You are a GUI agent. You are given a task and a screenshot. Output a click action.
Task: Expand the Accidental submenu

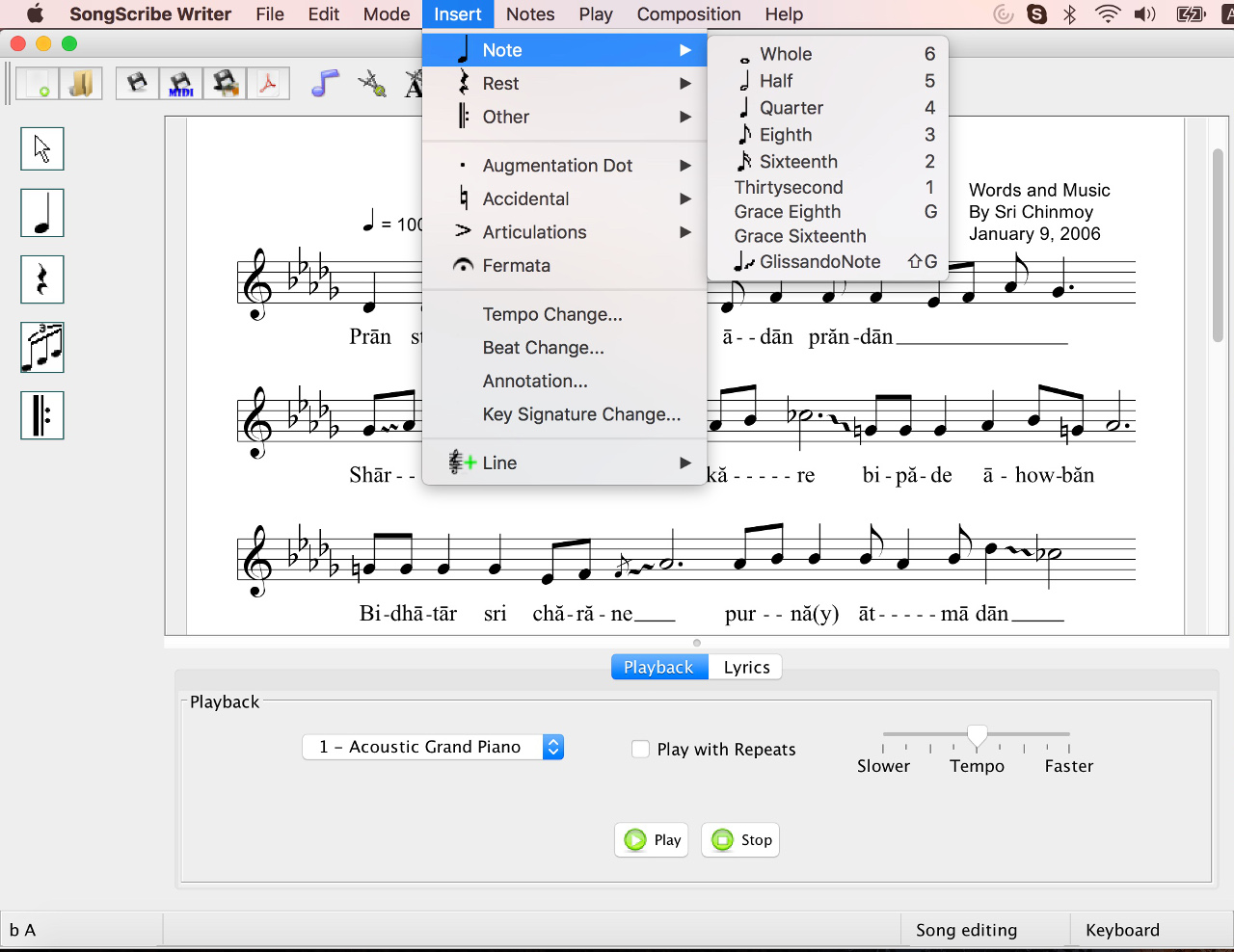[565, 198]
